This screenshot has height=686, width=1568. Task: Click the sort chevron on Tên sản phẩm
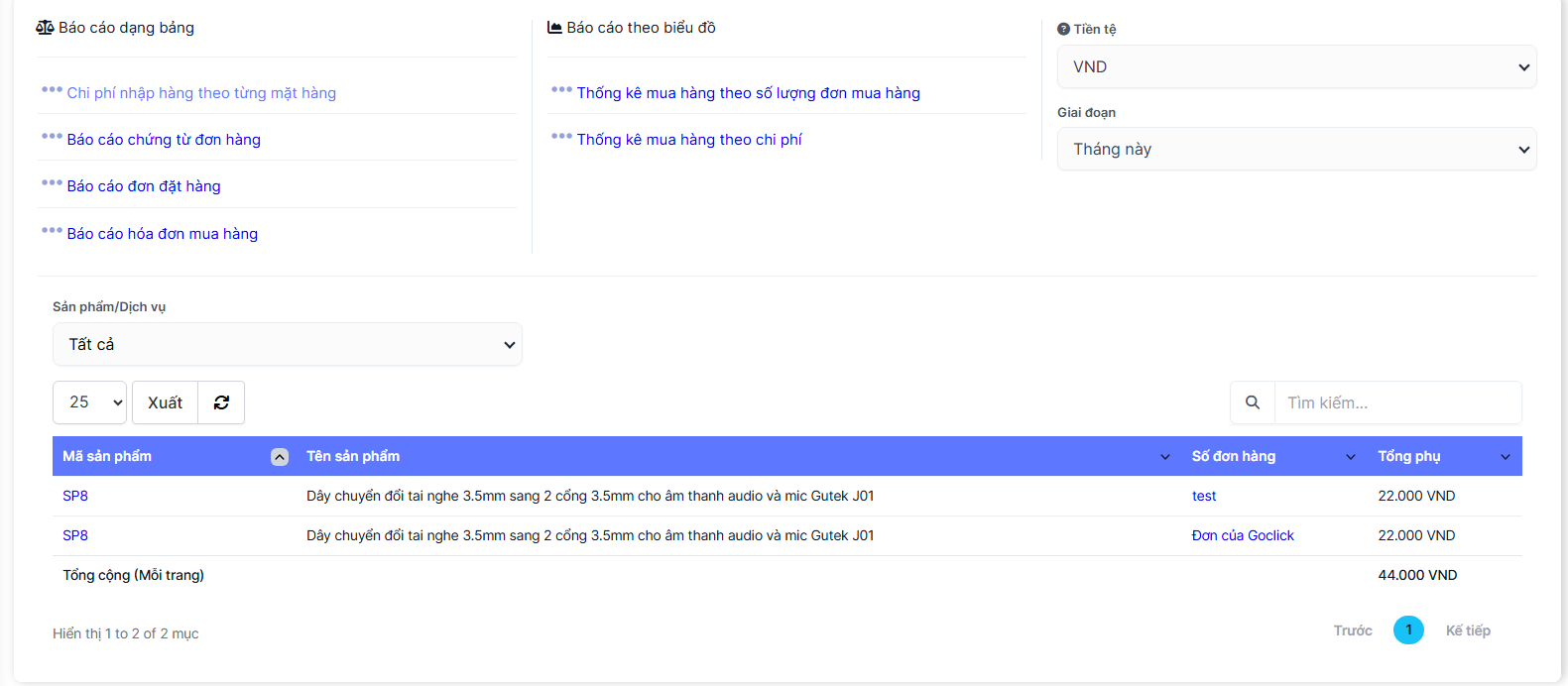click(x=1165, y=457)
